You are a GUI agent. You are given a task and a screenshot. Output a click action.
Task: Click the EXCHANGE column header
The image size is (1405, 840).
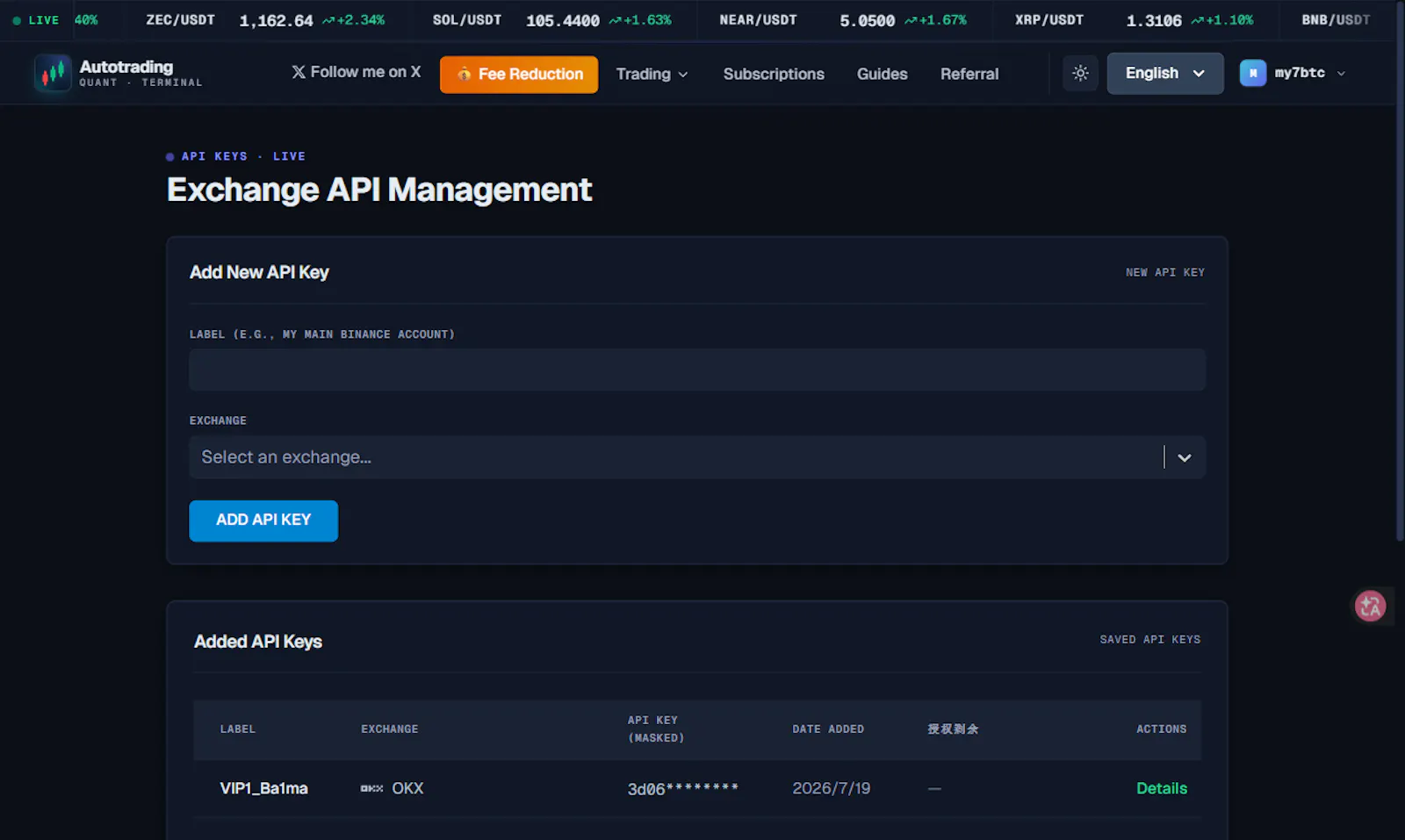pyautogui.click(x=389, y=729)
